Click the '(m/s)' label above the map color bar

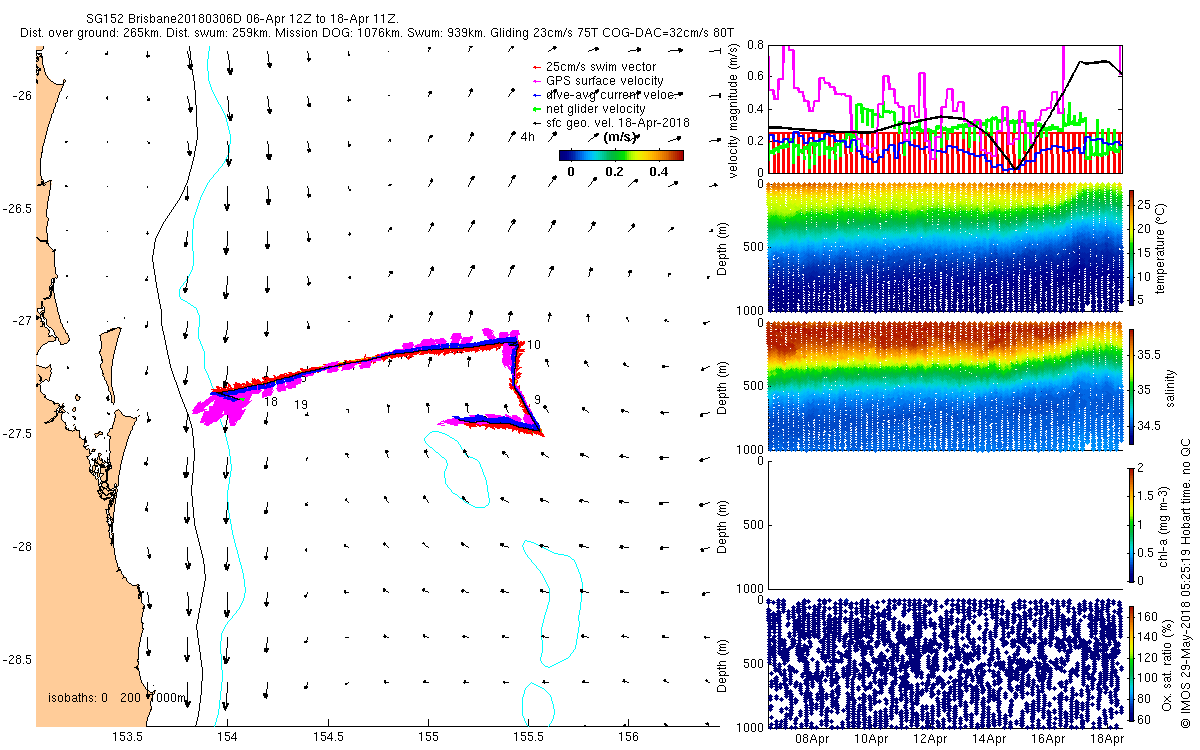click(x=622, y=137)
